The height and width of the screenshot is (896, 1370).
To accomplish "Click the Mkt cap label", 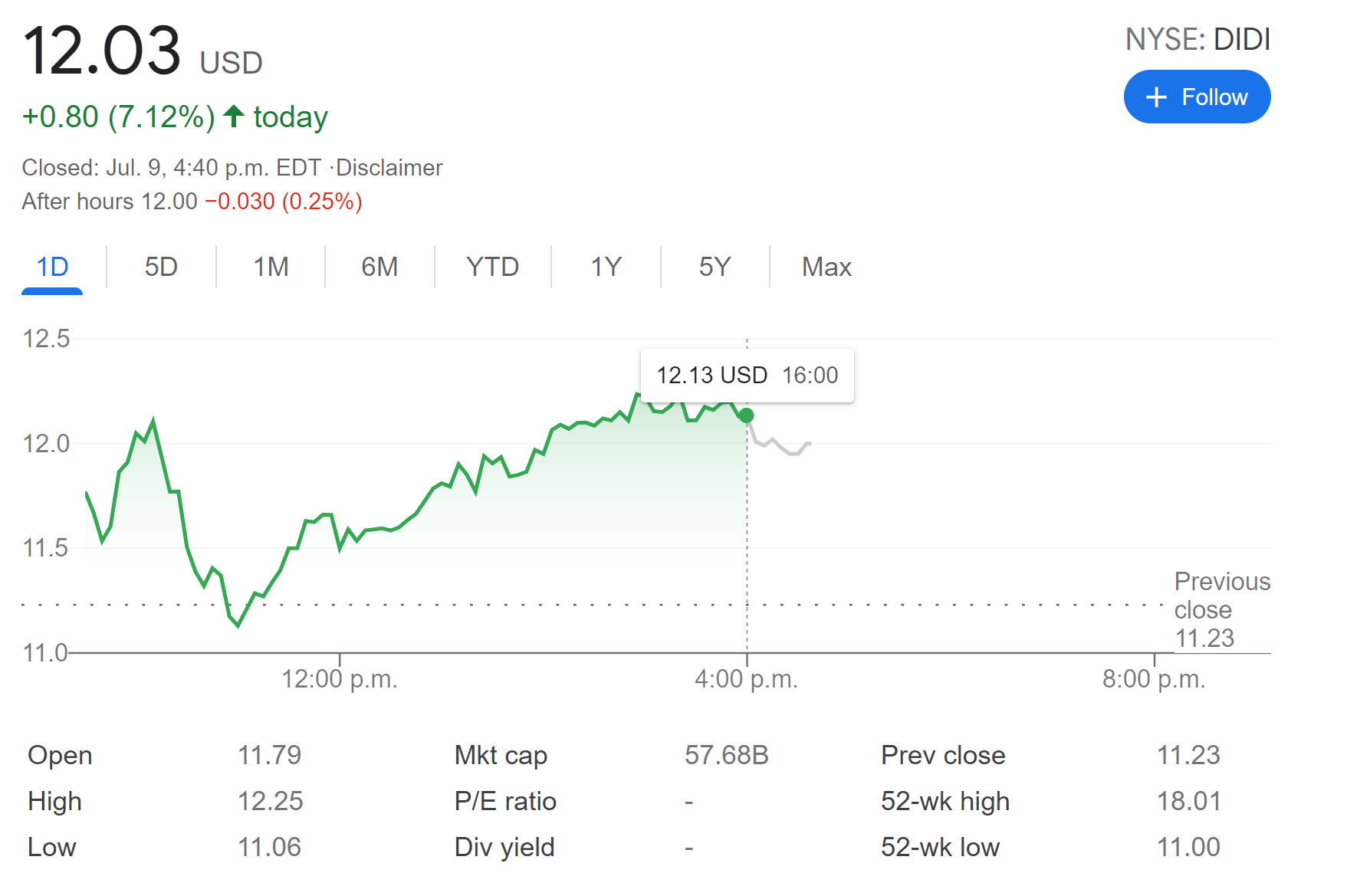I will click(501, 756).
